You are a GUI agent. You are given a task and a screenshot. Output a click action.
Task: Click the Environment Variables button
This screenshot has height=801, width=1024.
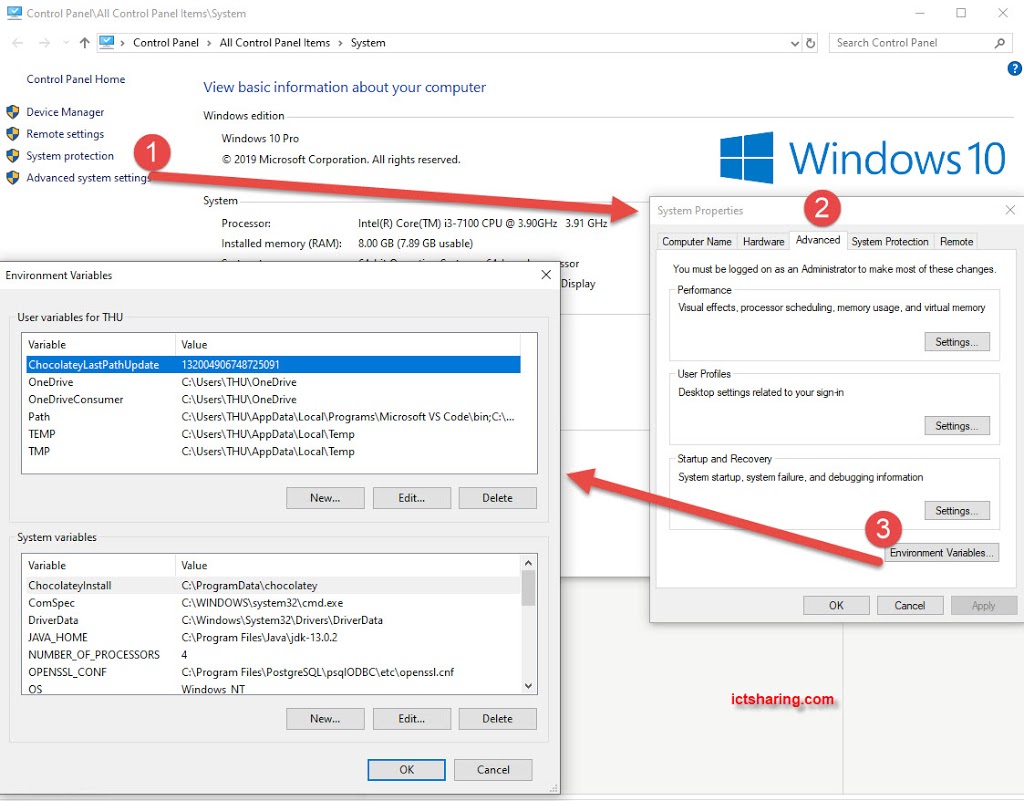point(941,553)
